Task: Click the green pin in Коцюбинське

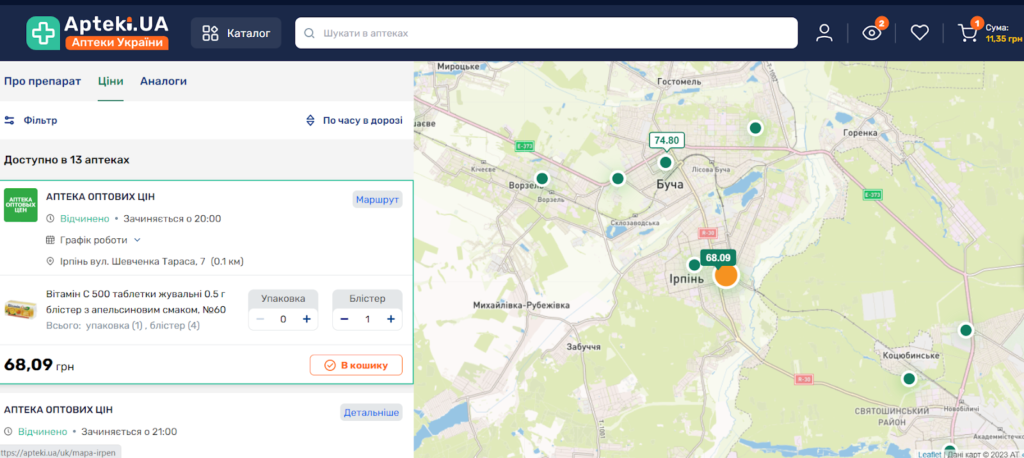Action: click(x=908, y=378)
